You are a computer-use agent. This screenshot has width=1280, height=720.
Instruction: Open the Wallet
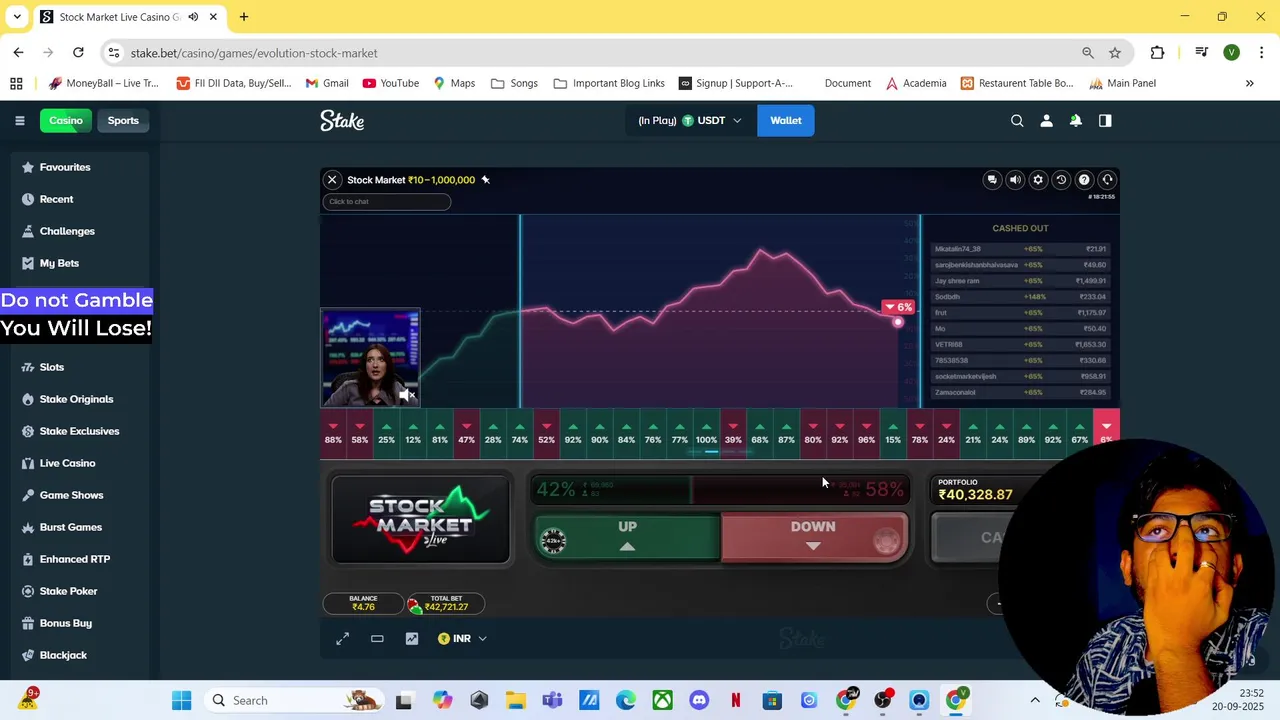pos(786,121)
